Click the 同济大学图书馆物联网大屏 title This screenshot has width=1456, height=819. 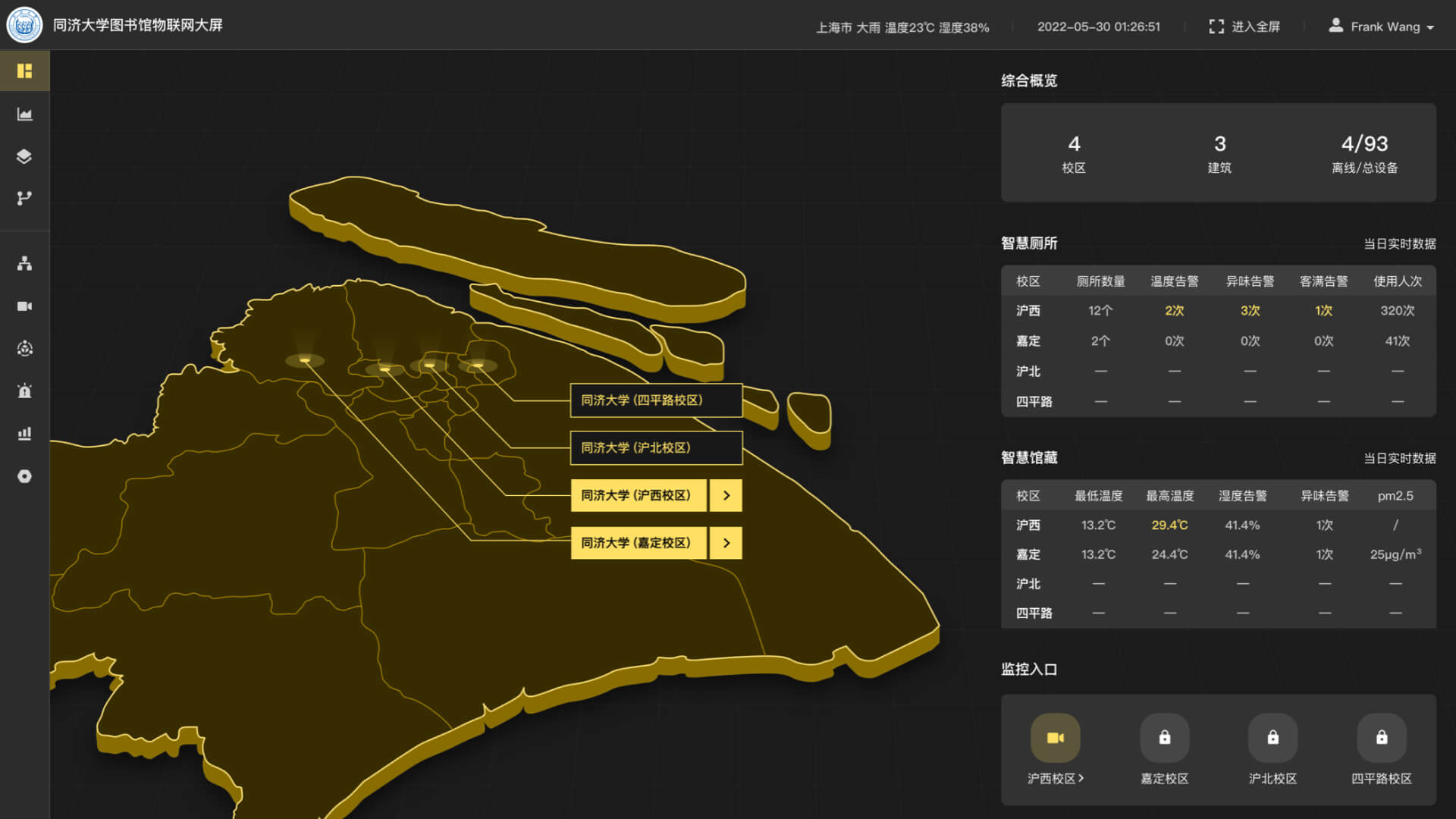[138, 25]
